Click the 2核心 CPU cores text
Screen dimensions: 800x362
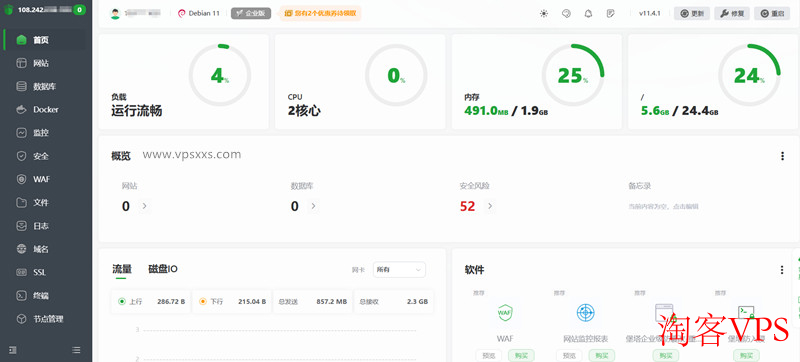pyautogui.click(x=304, y=111)
